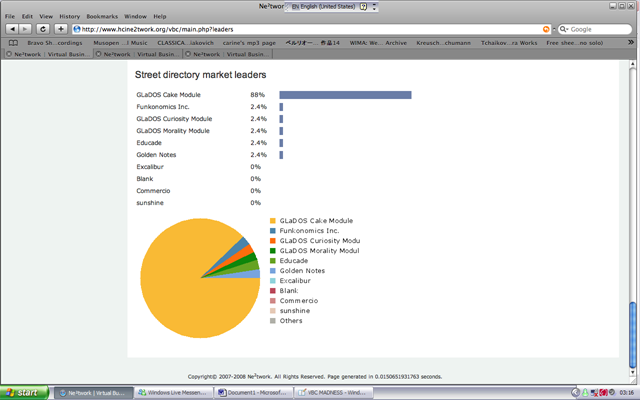Add a bookmark with the plus button
Viewport: 640px width, 400px height.
(x=61, y=29)
